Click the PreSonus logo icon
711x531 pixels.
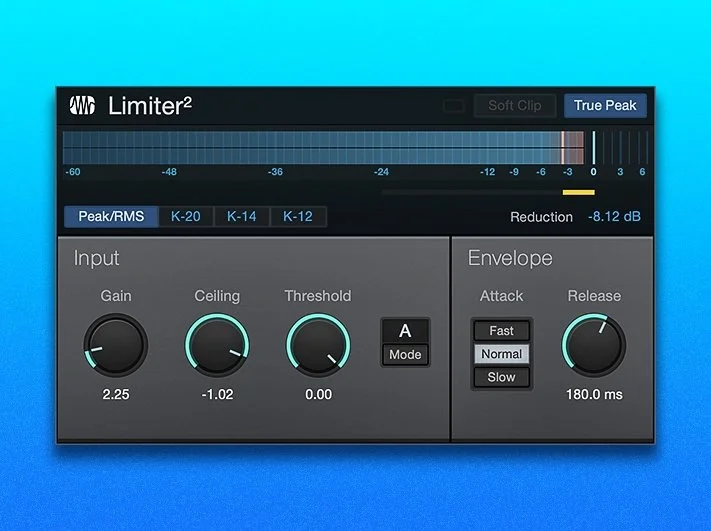(82, 106)
